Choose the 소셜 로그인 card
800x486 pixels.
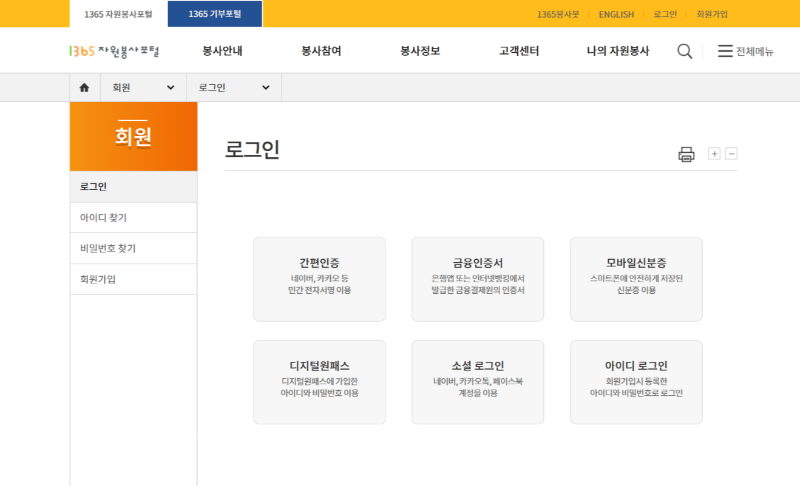(x=478, y=382)
